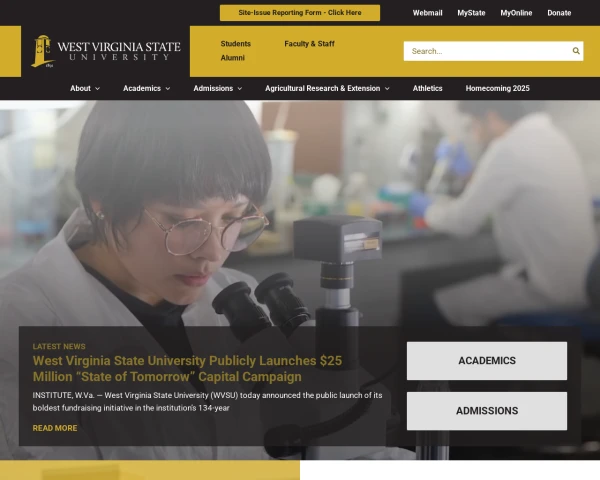Click the large ADMISSIONS button

[x=487, y=411]
